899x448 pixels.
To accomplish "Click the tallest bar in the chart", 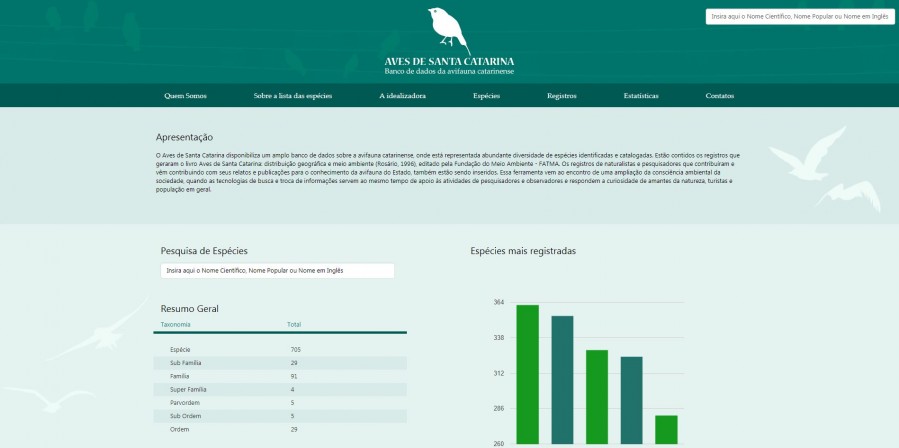I will (527, 375).
